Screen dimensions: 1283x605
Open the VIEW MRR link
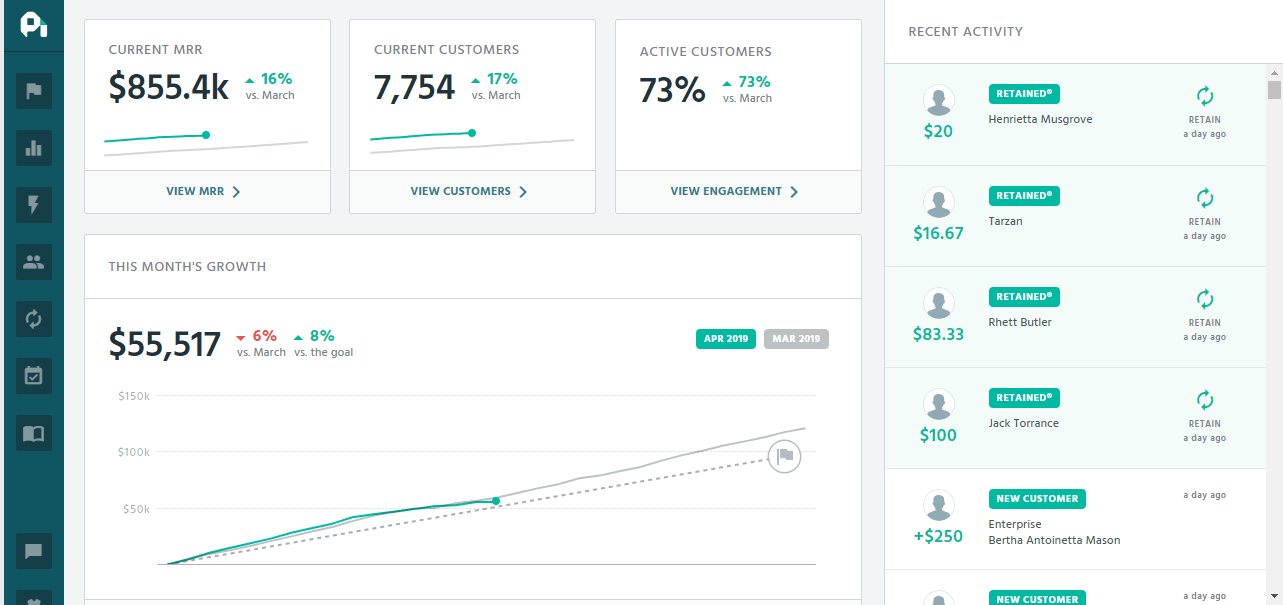[206, 191]
